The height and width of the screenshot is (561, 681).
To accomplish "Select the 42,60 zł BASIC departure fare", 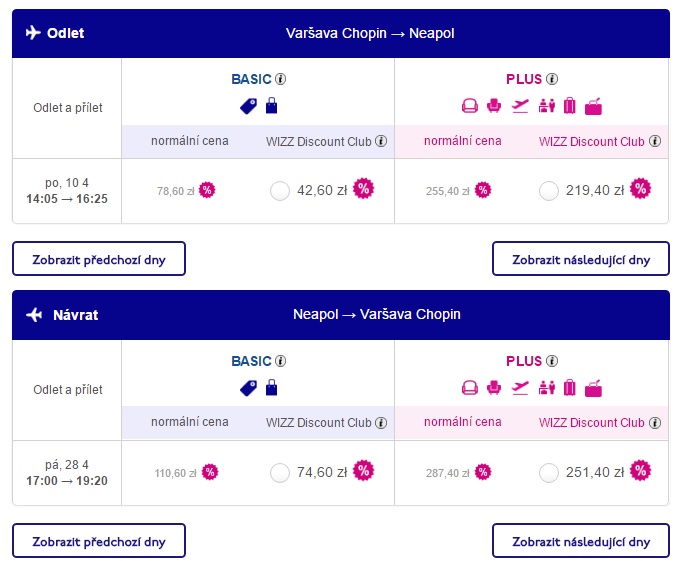I will coord(280,191).
